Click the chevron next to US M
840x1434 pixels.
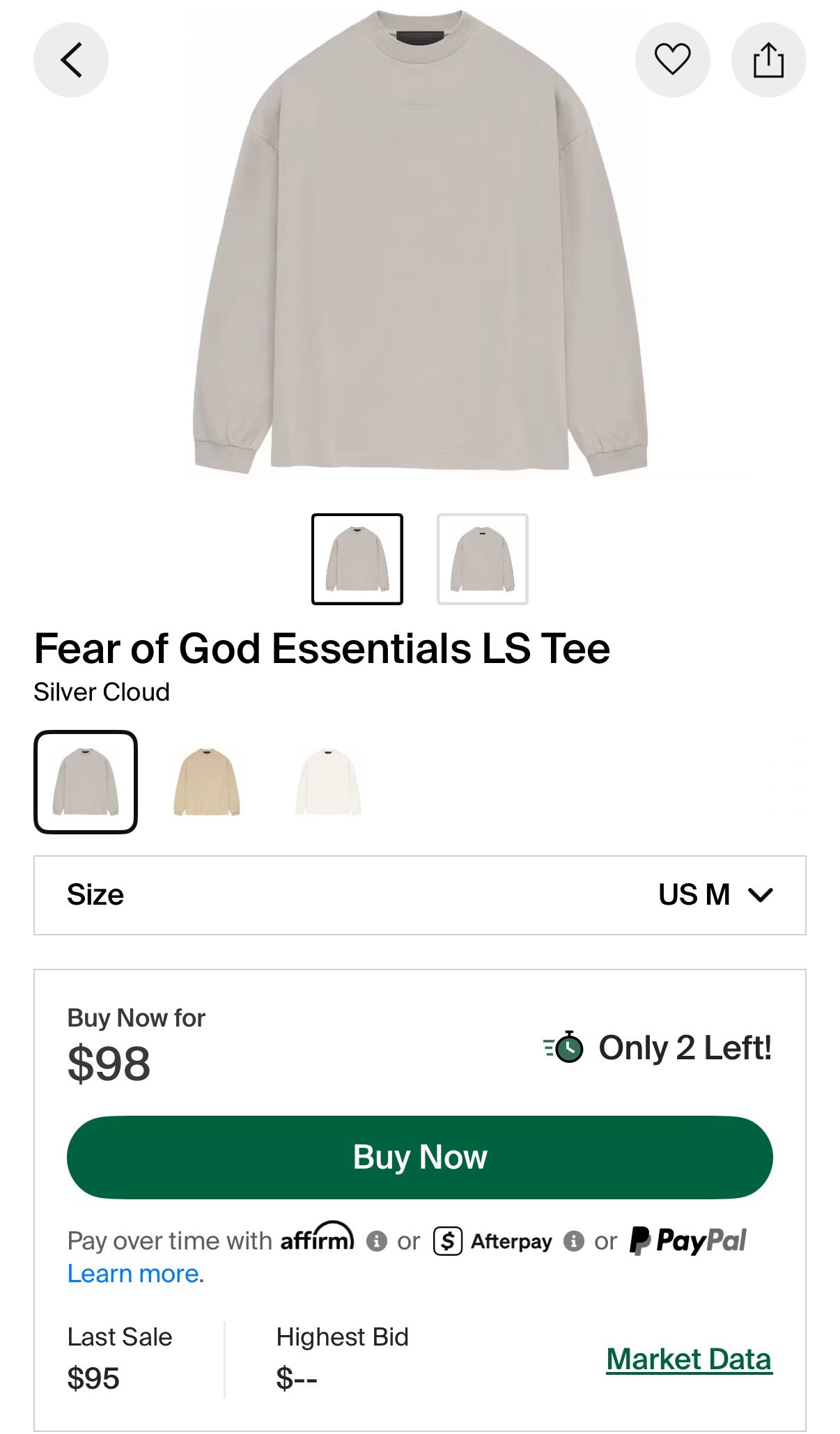pyautogui.click(x=760, y=895)
